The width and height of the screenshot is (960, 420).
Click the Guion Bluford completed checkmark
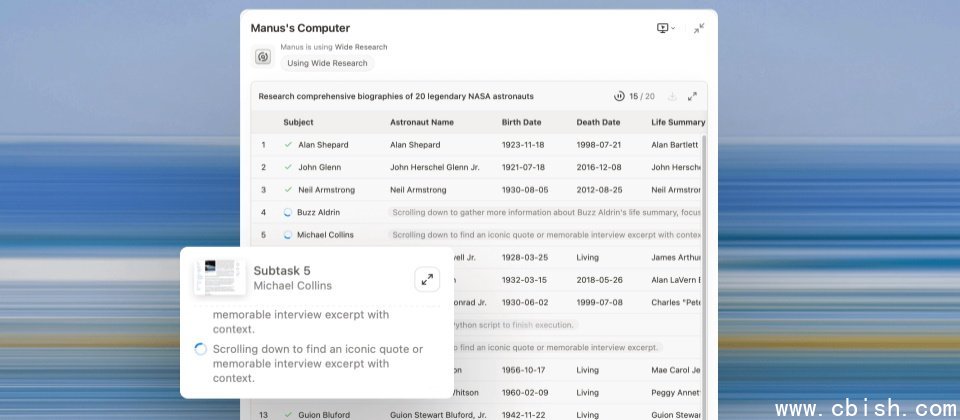288,414
